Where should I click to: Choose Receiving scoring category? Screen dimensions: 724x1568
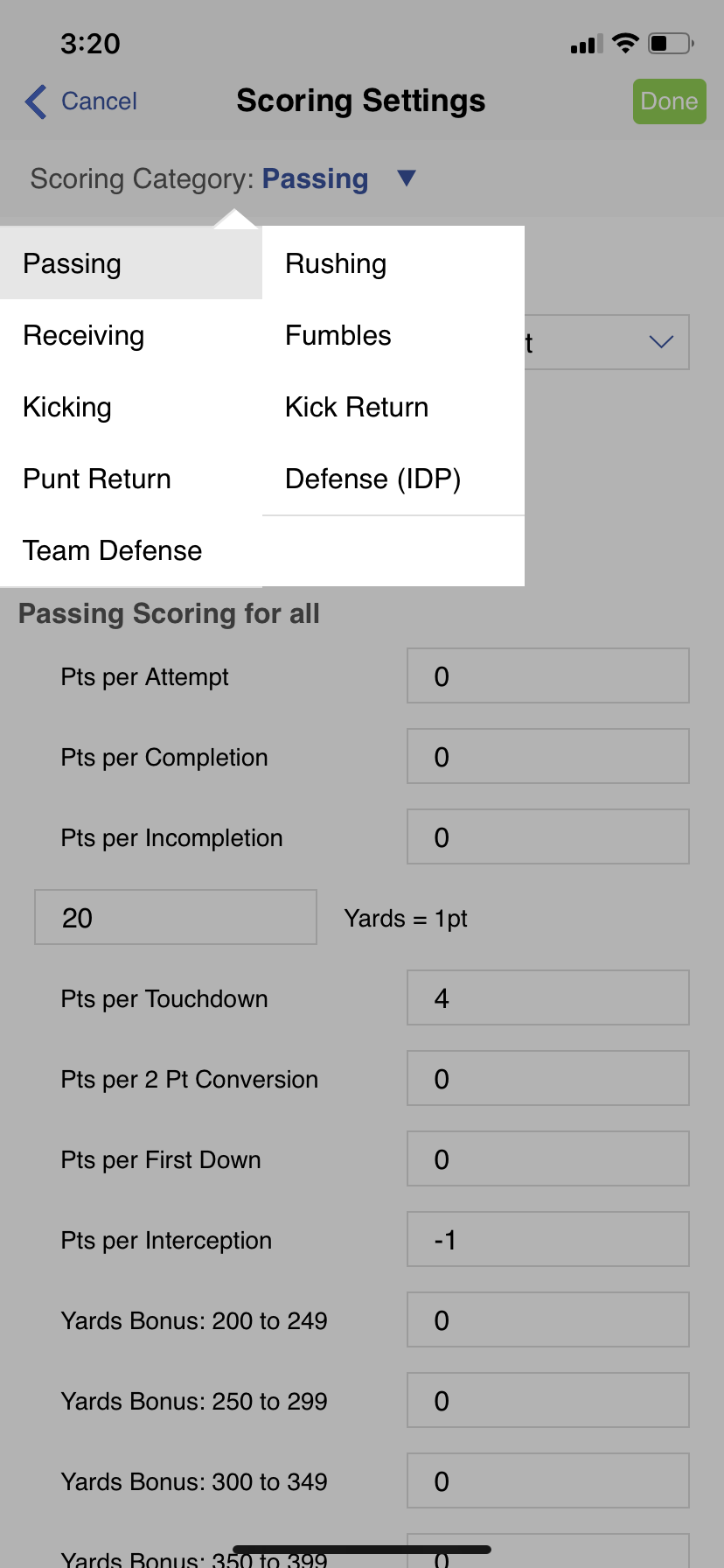[84, 335]
